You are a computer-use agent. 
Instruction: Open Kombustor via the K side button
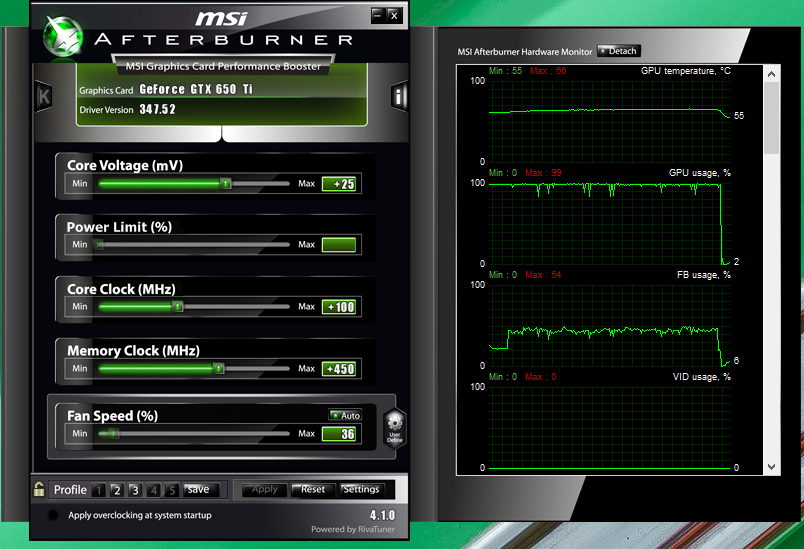tap(44, 96)
